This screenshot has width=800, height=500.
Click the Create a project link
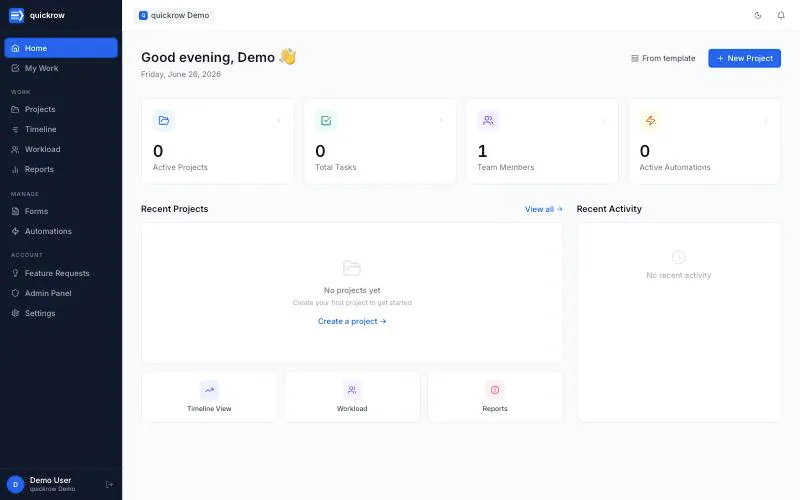tap(352, 321)
